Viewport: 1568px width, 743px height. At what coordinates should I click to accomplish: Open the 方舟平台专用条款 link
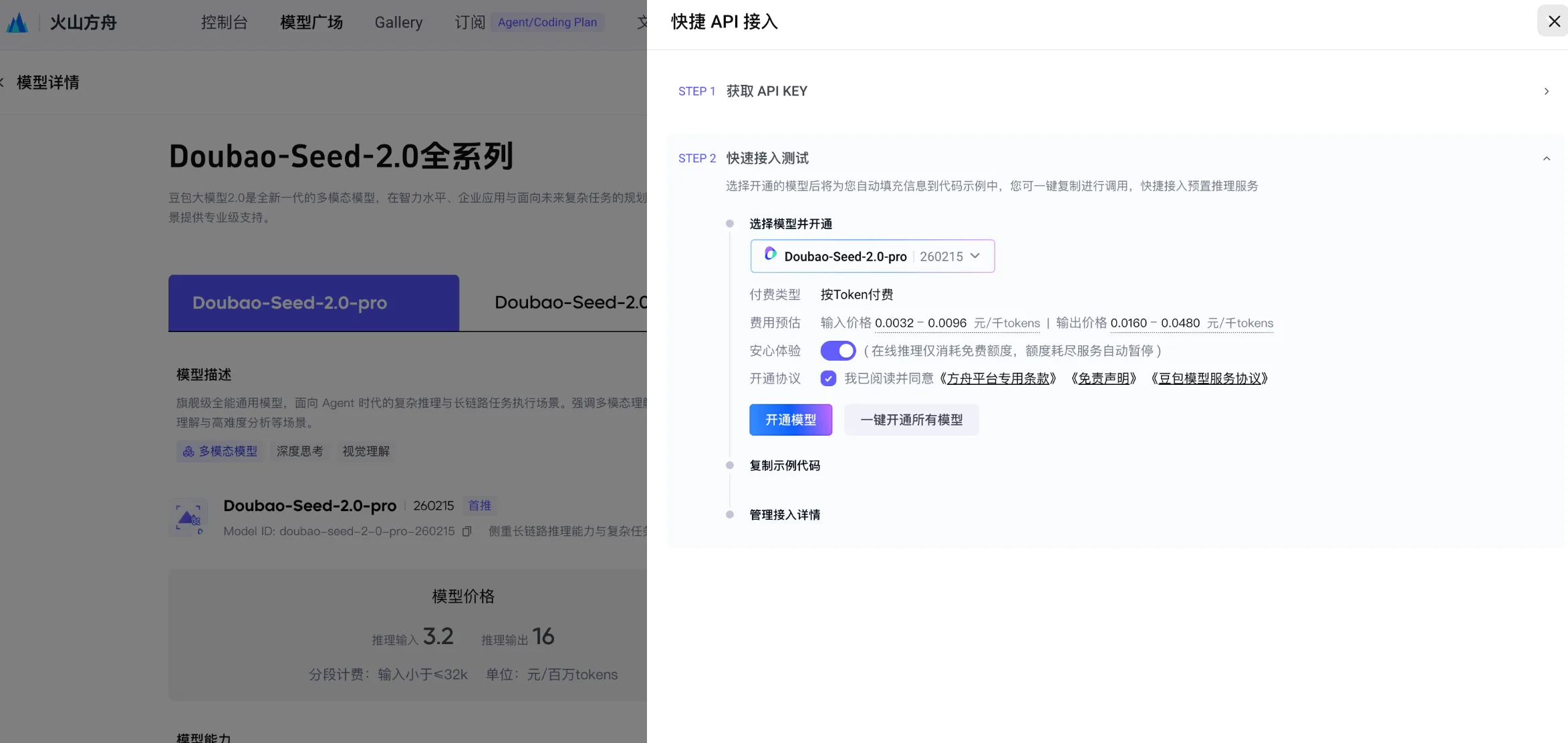[998, 379]
